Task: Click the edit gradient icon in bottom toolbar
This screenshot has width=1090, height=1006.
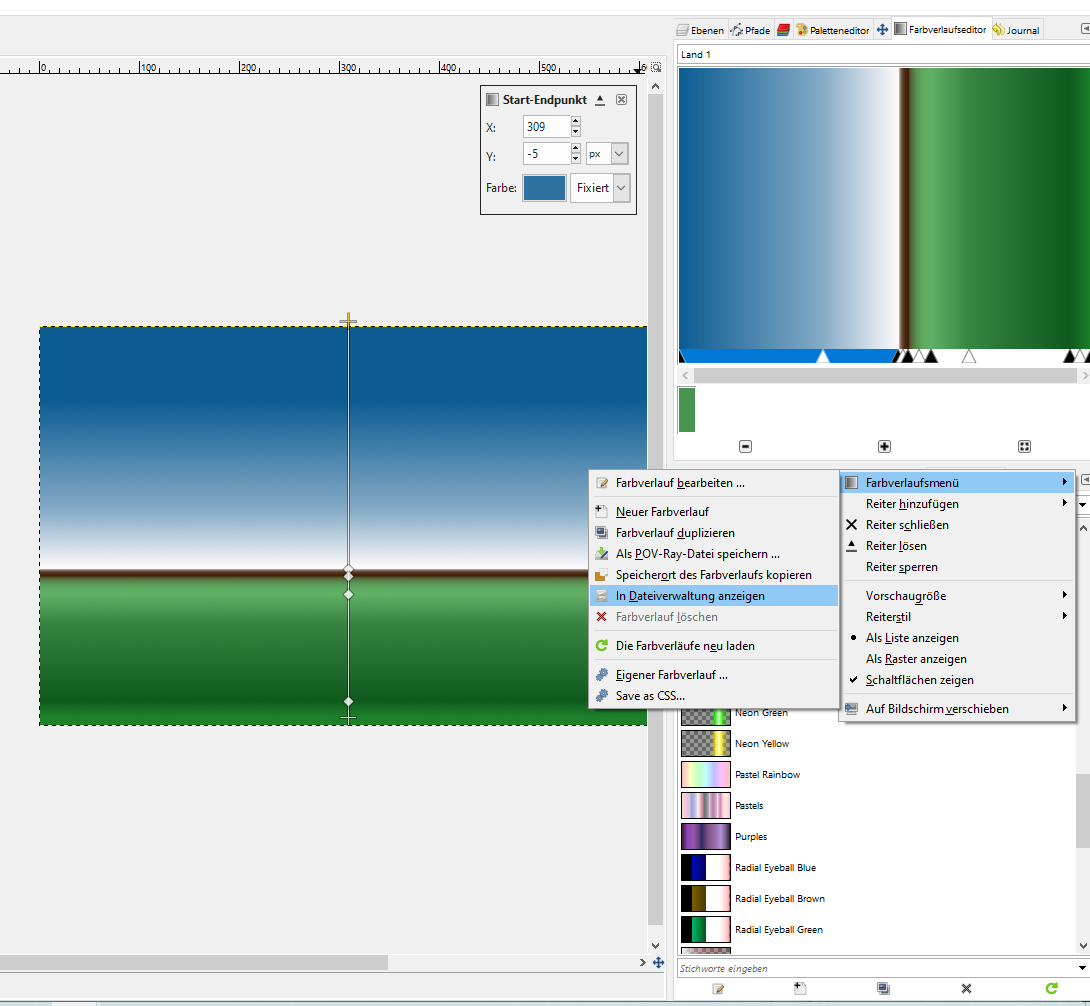Action: point(717,988)
